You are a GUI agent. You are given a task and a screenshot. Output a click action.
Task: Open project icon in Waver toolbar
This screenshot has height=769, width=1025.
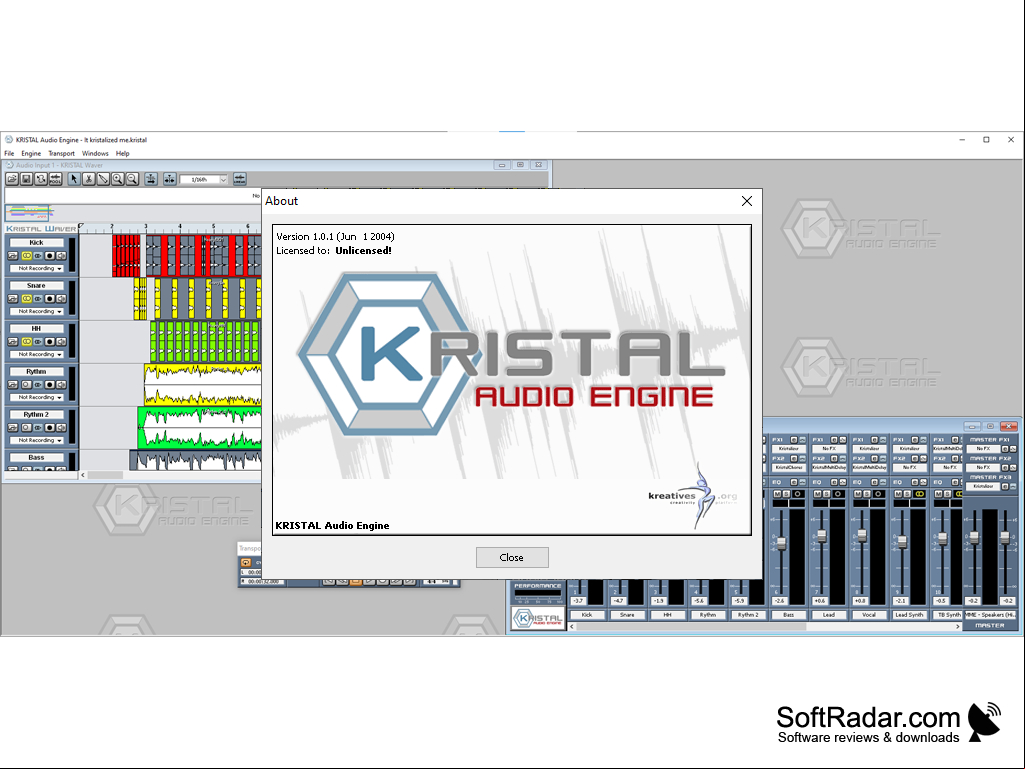click(x=12, y=179)
